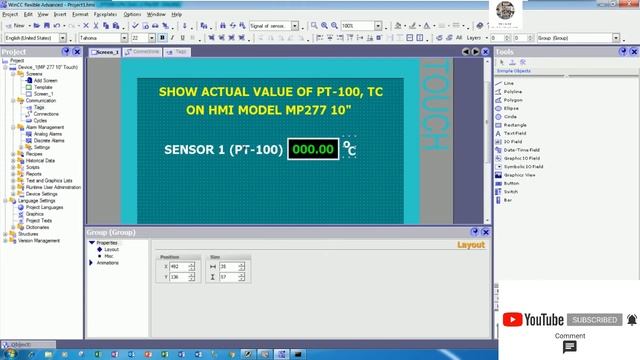The width and height of the screenshot is (640, 360).
Task: Click the Save project disk icon
Action: click(x=47, y=26)
